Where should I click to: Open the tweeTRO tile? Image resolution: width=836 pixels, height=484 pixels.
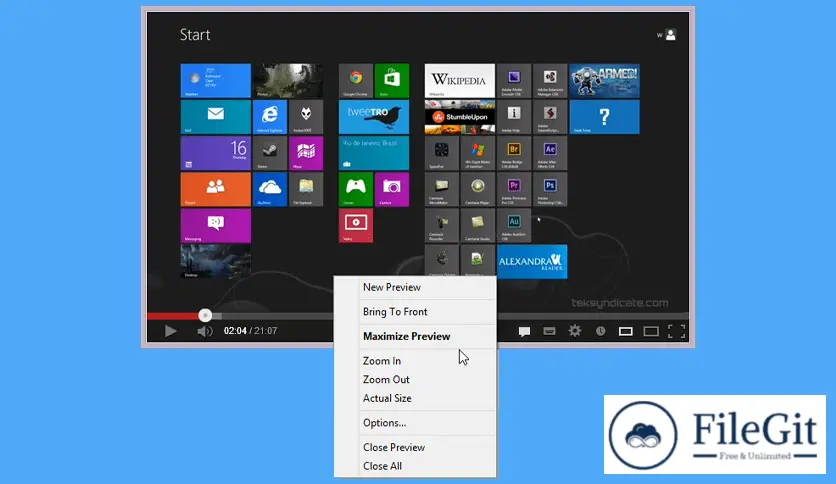click(x=374, y=117)
